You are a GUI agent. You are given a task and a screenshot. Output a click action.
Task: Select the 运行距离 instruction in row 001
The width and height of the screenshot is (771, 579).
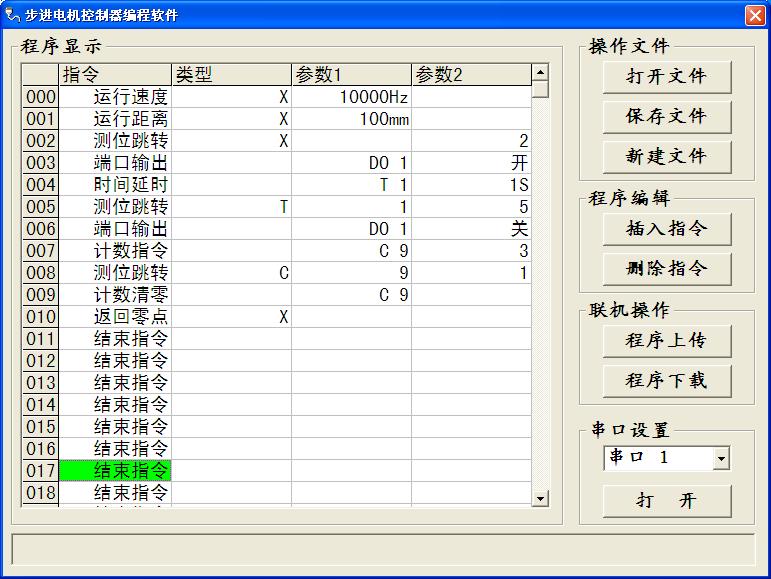[x=115, y=119]
